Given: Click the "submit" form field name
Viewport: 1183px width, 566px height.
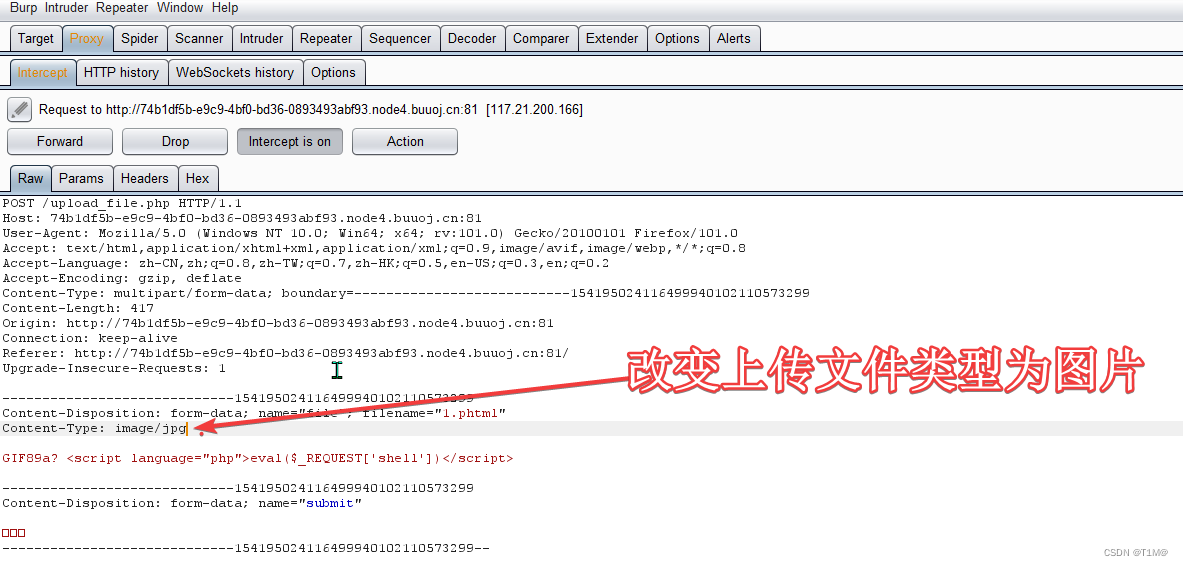Looking at the screenshot, I should (330, 503).
